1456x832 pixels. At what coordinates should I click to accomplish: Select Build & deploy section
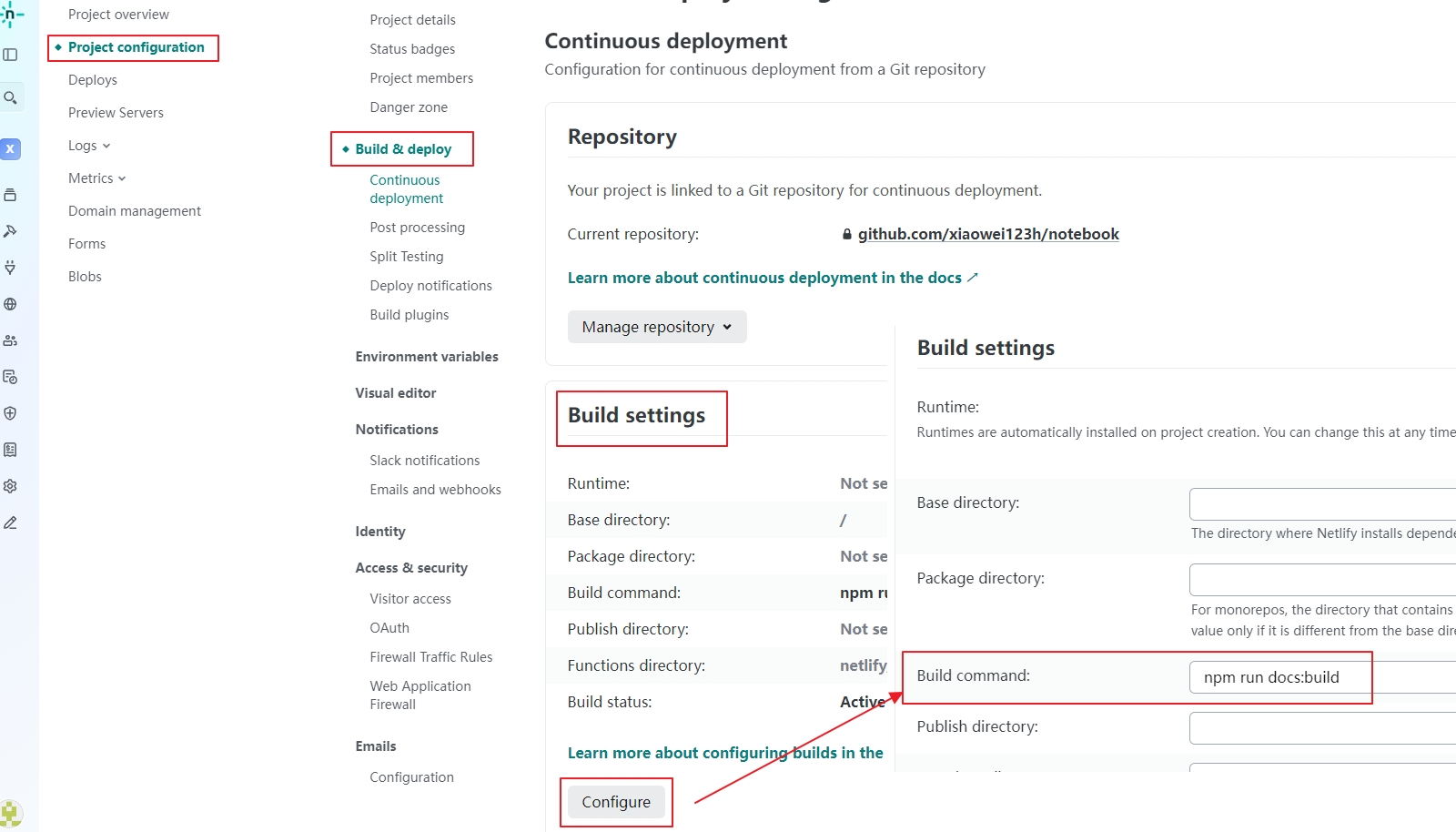(403, 149)
